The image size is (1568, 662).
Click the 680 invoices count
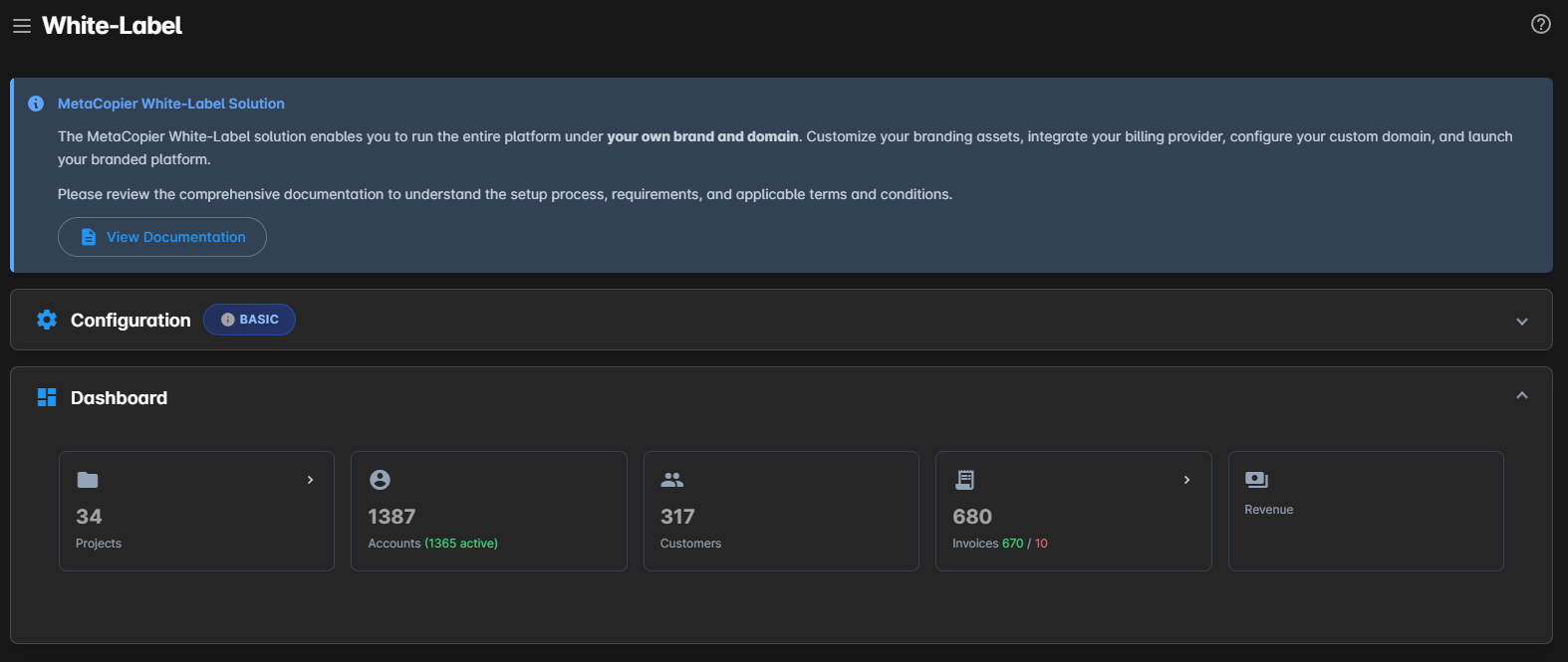point(972,517)
